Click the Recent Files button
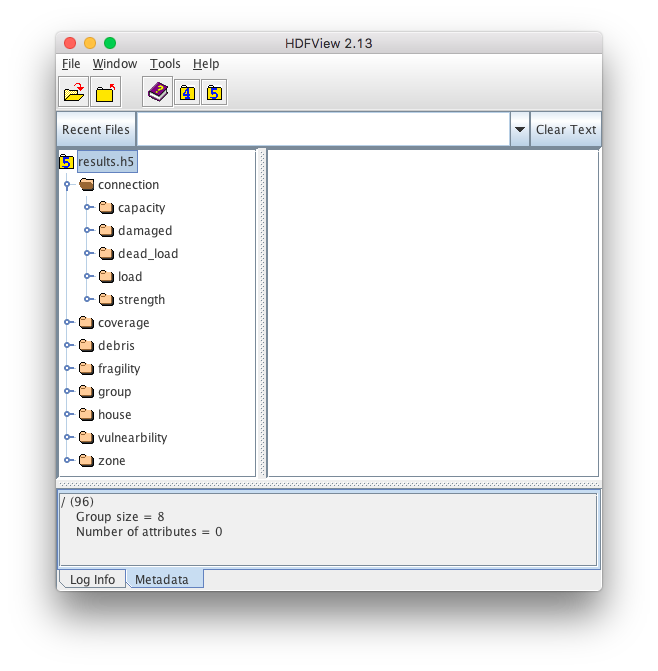658x671 pixels. coord(96,129)
